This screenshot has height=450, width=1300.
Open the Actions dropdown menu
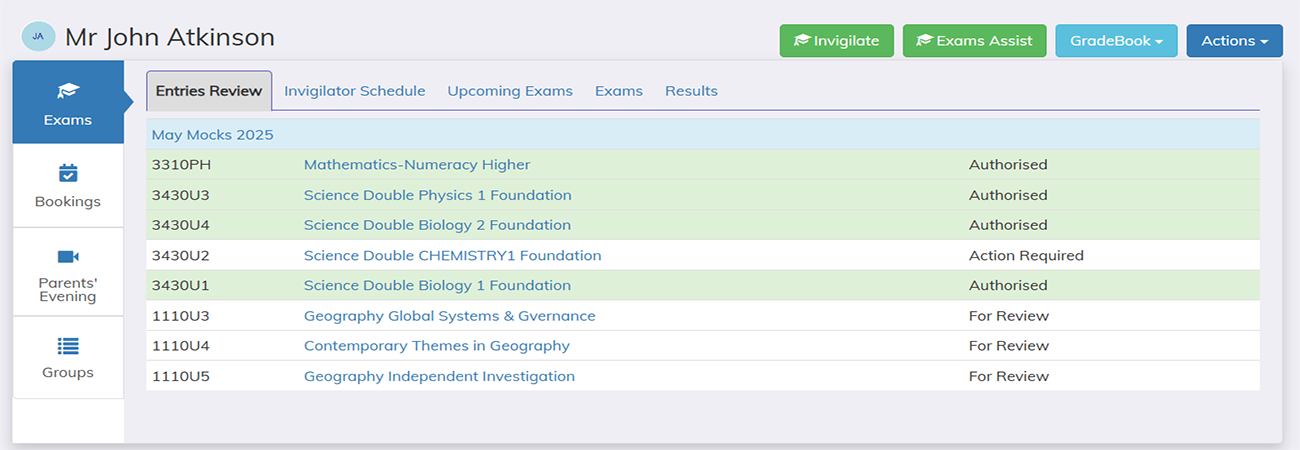pyautogui.click(x=1234, y=41)
